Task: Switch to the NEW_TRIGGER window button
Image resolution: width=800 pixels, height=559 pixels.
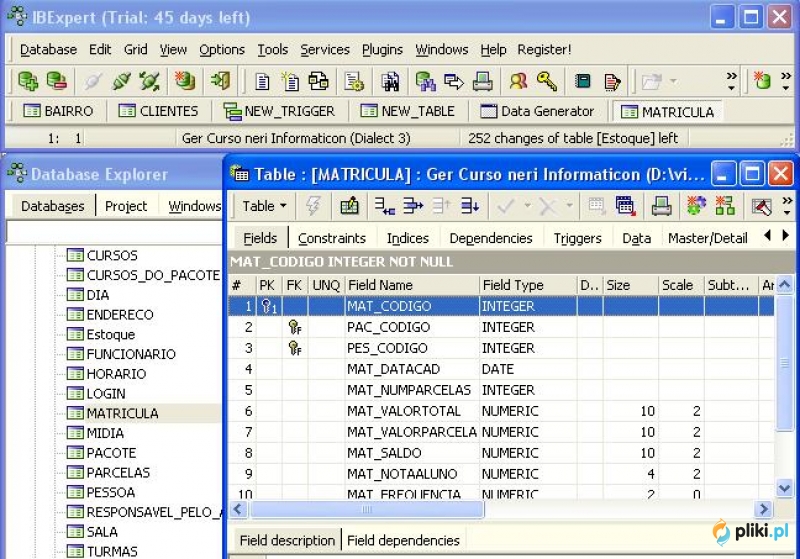Action: (x=279, y=111)
